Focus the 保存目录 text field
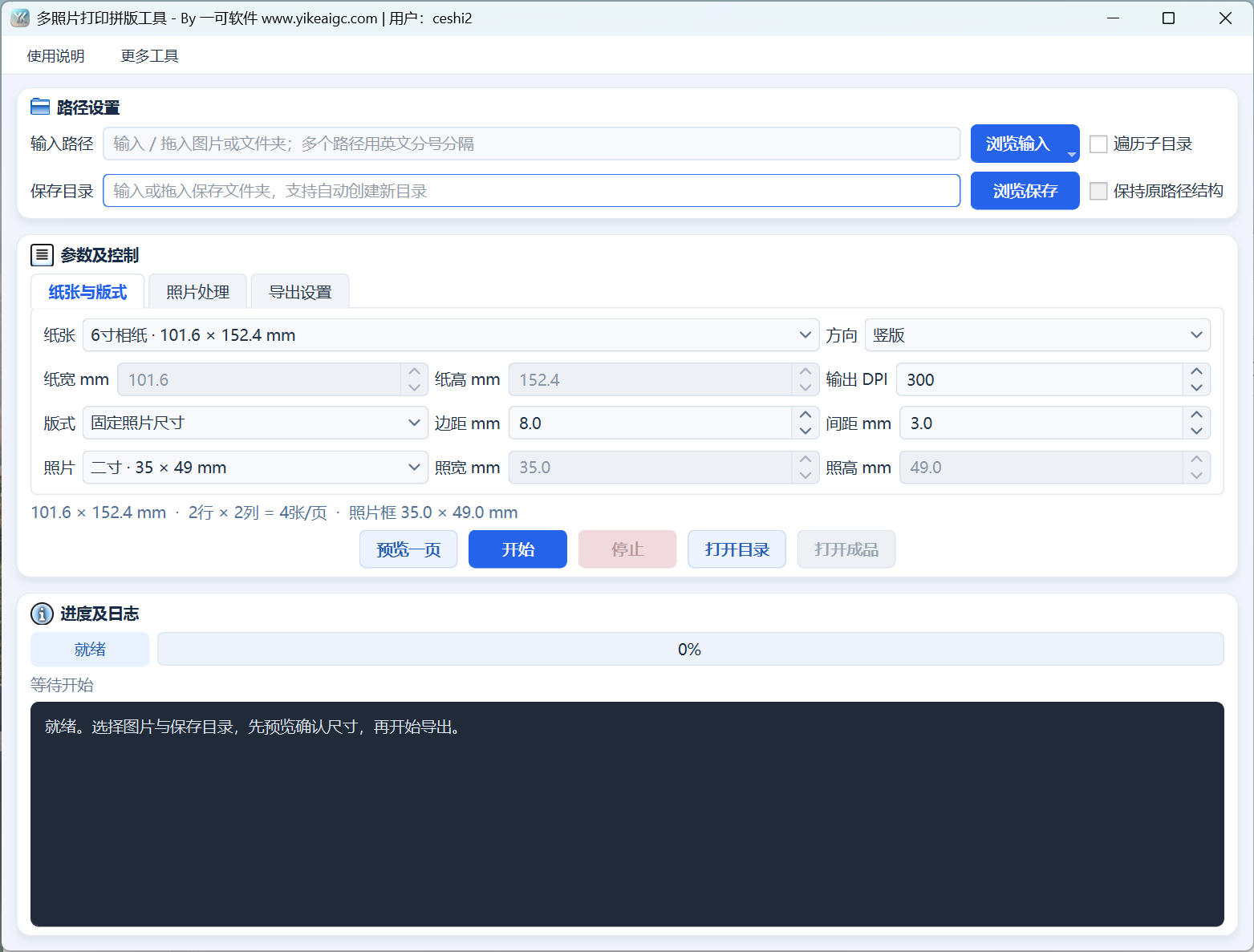Viewport: 1254px width, 952px height. (x=531, y=191)
